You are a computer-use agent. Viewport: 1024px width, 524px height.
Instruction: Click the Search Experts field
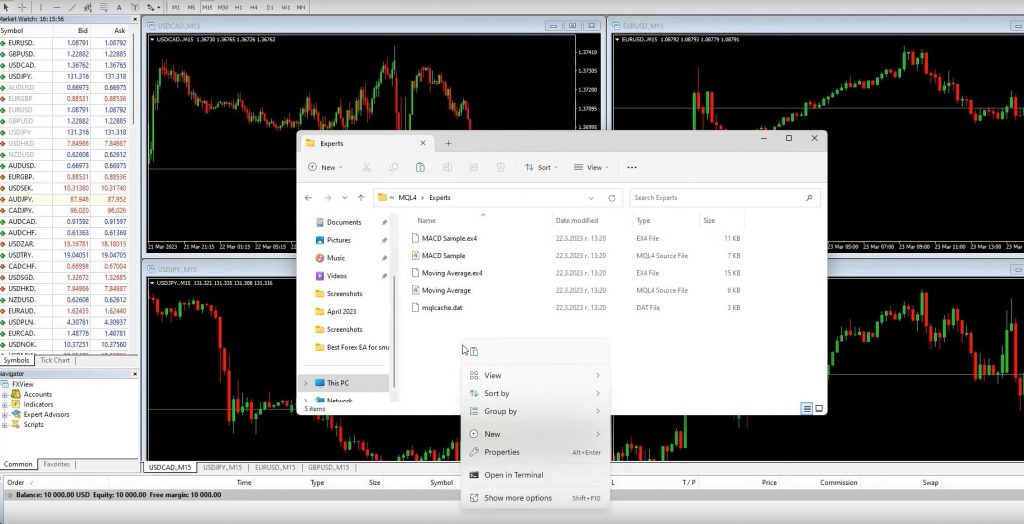tap(724, 197)
